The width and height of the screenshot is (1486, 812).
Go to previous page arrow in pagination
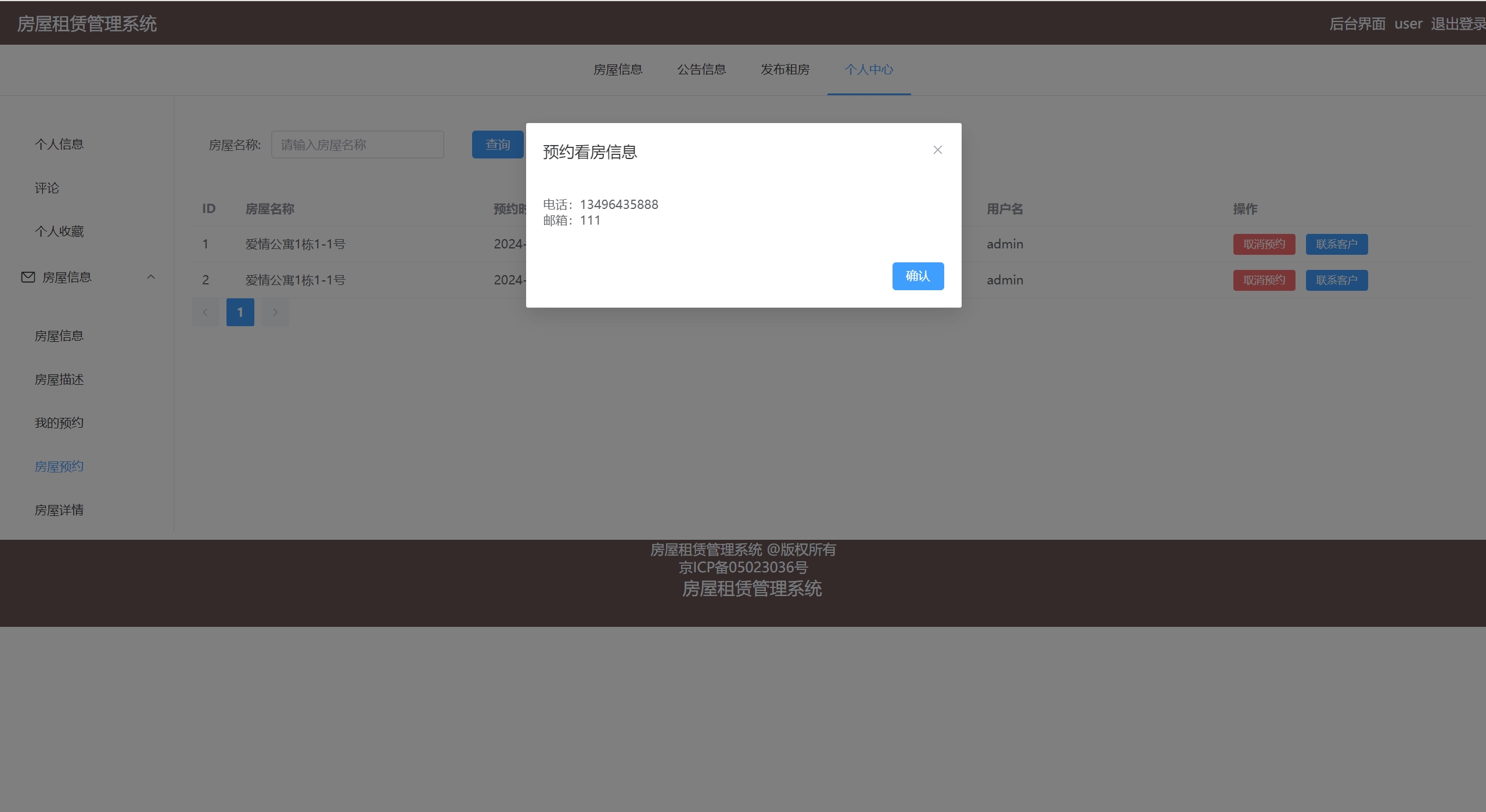point(206,312)
